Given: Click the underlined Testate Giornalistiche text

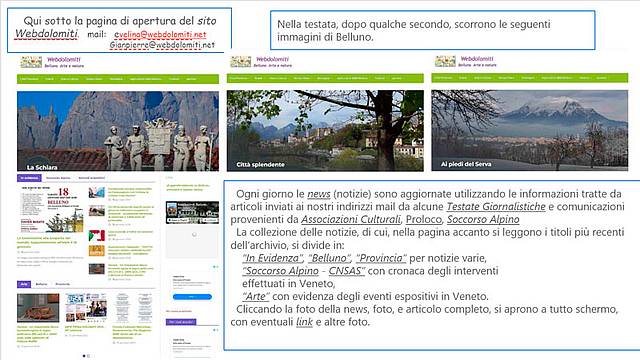Looking at the screenshot, I should [496, 207].
